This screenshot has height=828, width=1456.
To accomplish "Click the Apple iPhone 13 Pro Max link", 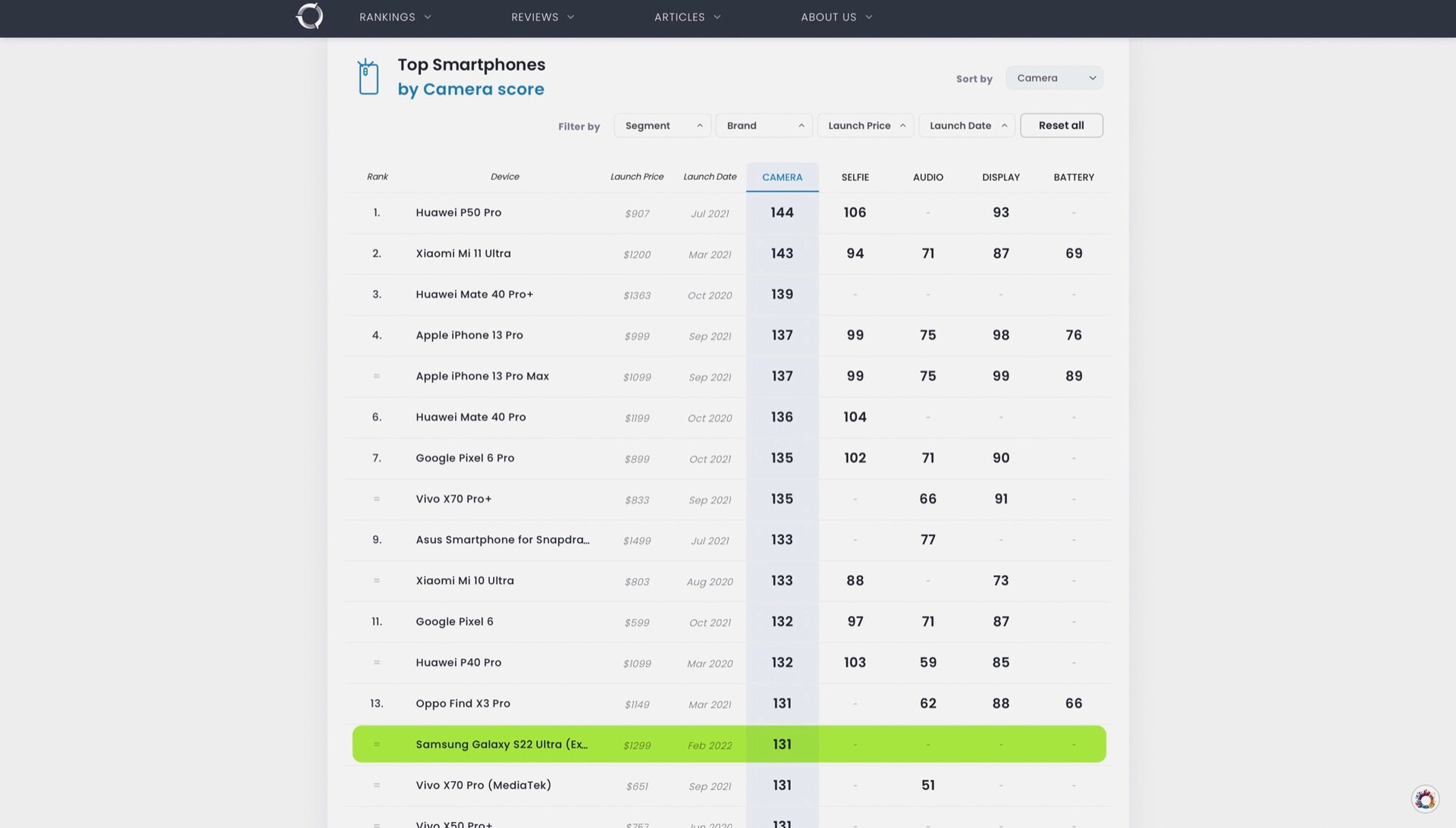I will (x=482, y=376).
